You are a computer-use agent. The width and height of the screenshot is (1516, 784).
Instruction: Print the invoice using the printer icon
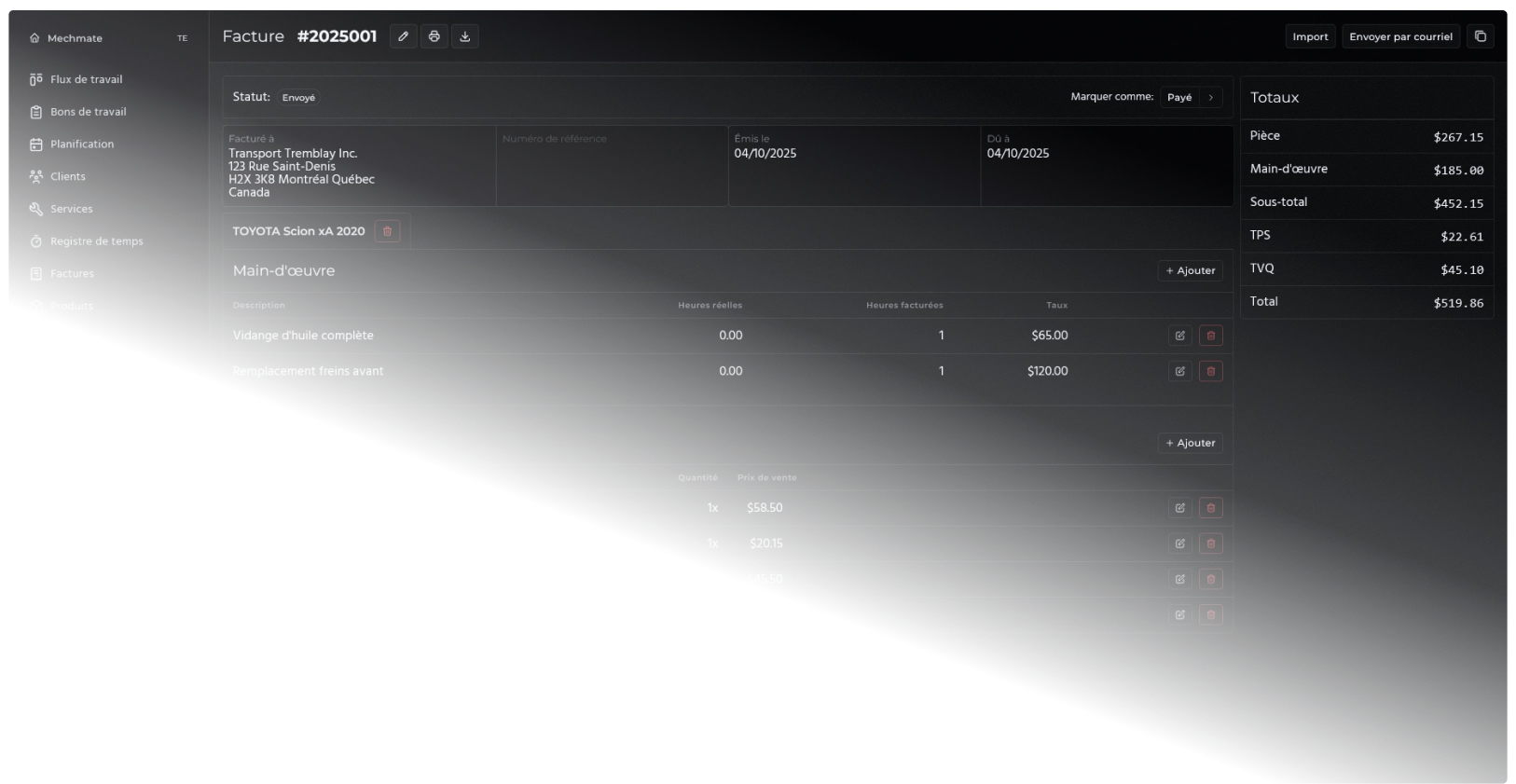click(x=434, y=36)
